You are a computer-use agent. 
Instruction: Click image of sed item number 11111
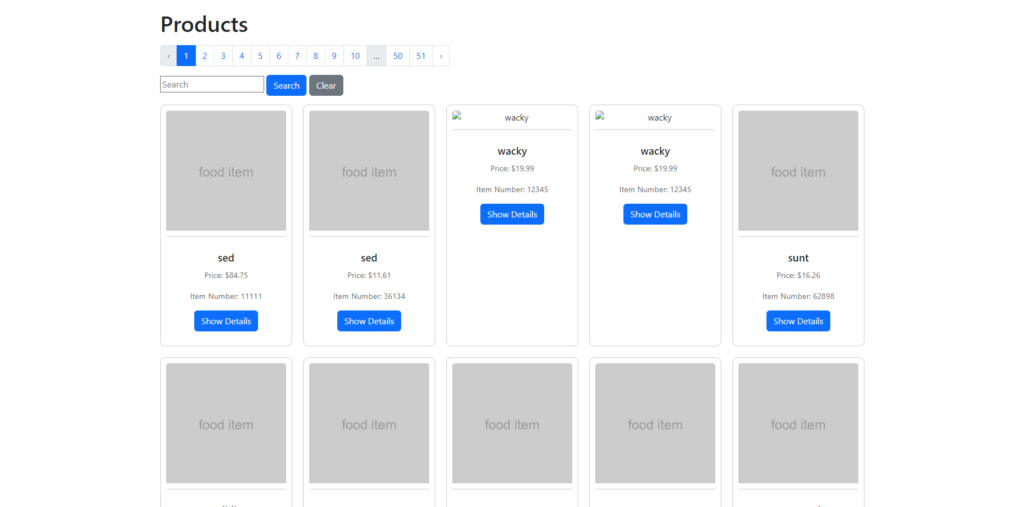(x=226, y=171)
